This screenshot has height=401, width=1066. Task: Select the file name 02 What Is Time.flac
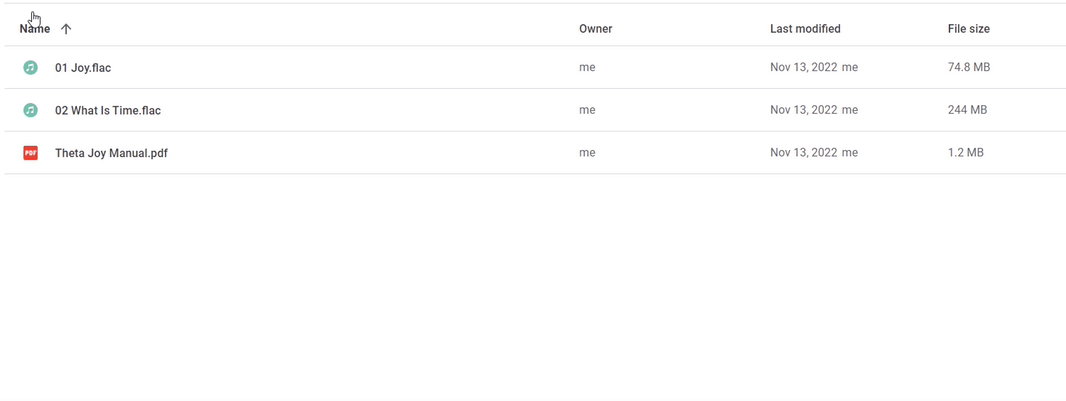click(108, 110)
